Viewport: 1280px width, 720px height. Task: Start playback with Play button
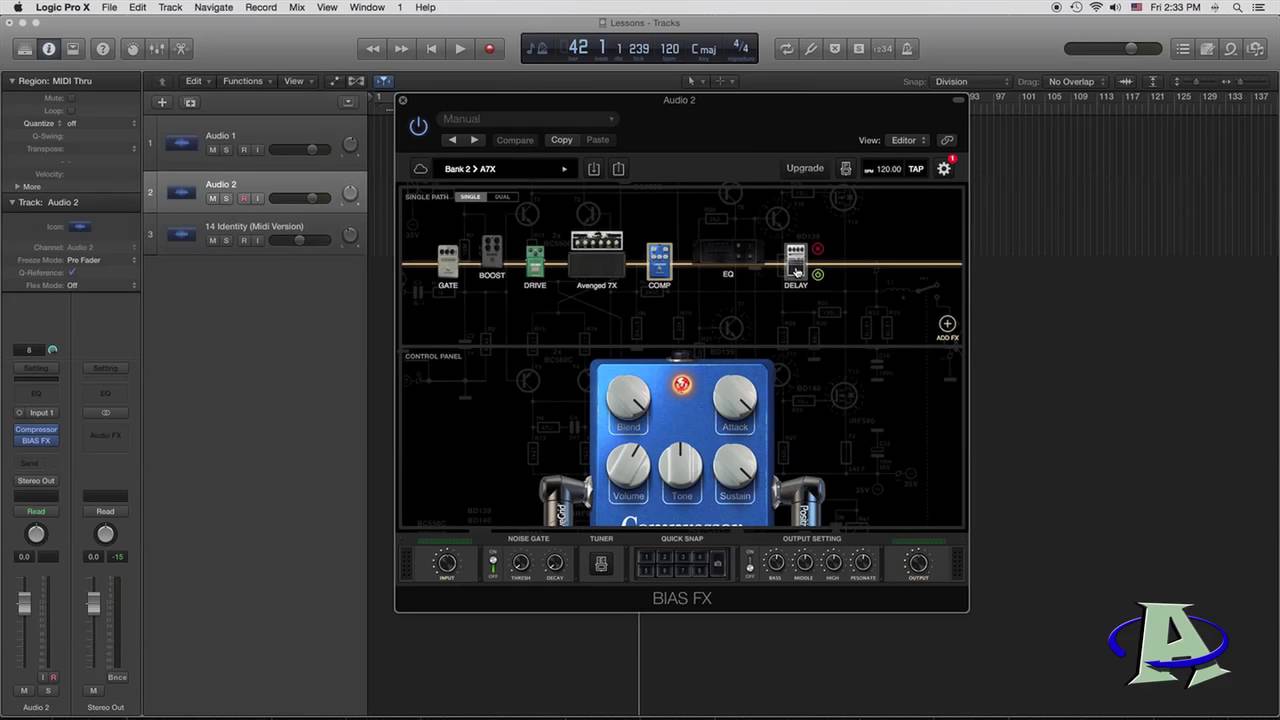(x=460, y=48)
